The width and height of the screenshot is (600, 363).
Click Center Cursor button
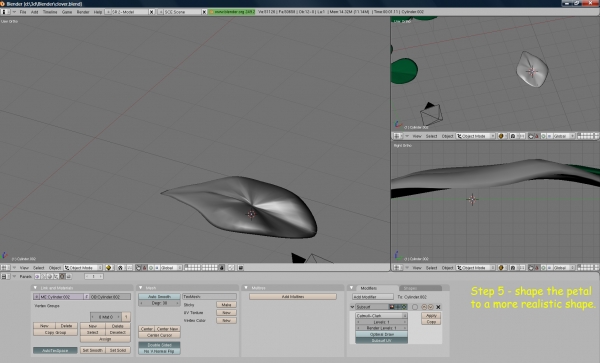[x=159, y=335]
